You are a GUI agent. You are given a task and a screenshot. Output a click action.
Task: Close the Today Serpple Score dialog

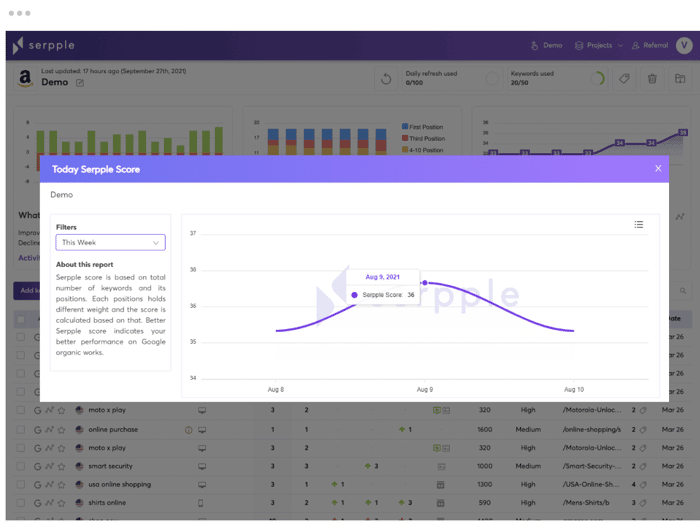pos(658,168)
